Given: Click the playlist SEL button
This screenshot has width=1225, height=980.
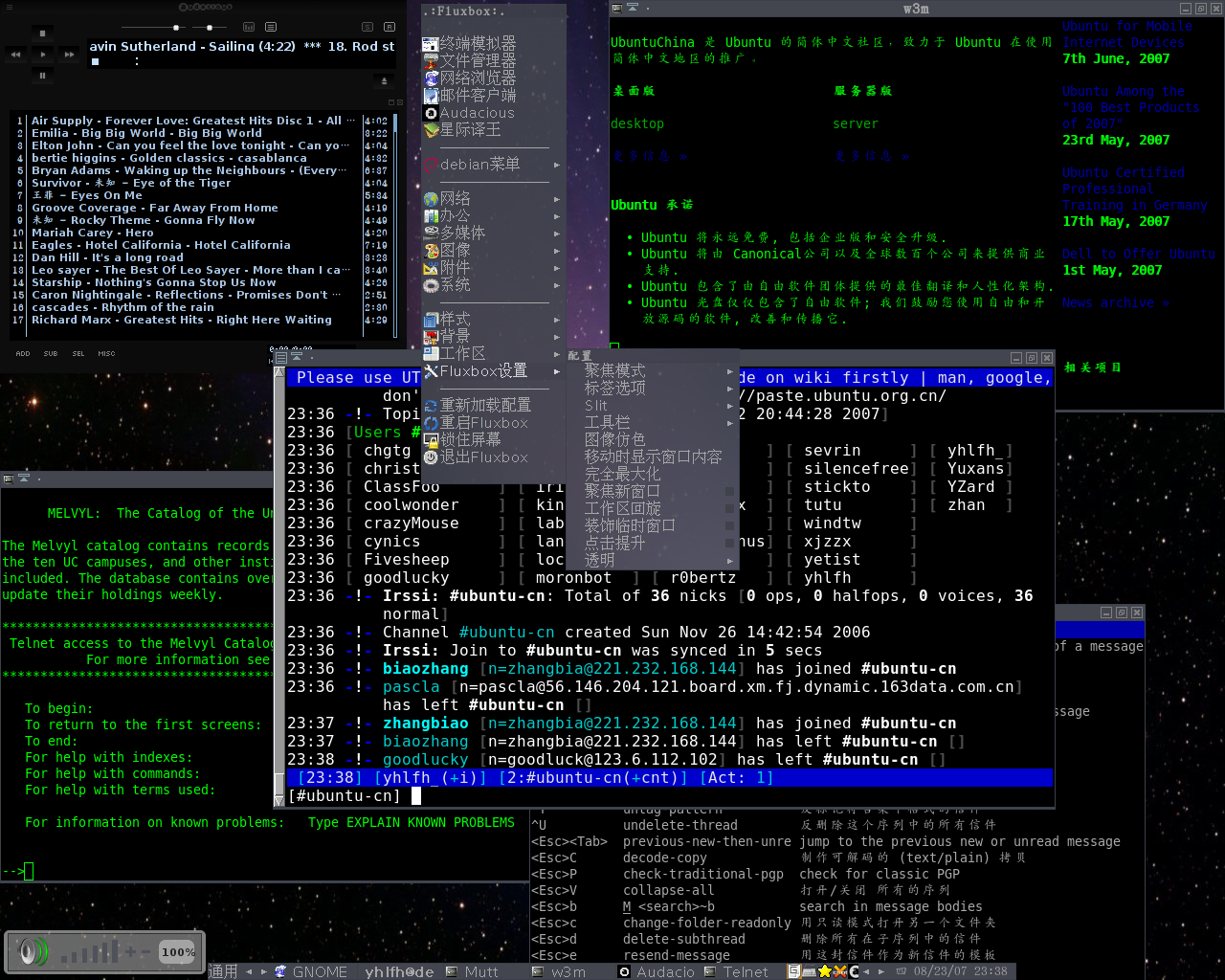Looking at the screenshot, I should (x=78, y=353).
